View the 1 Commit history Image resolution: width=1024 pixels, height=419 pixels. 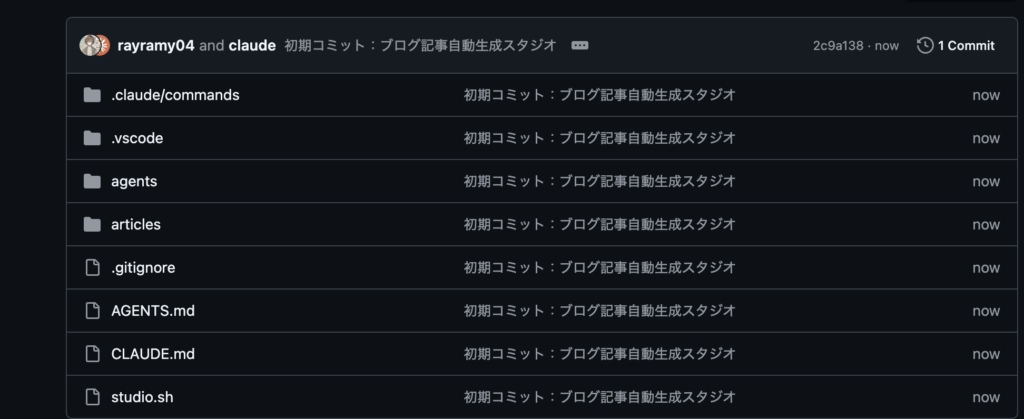tap(965, 45)
